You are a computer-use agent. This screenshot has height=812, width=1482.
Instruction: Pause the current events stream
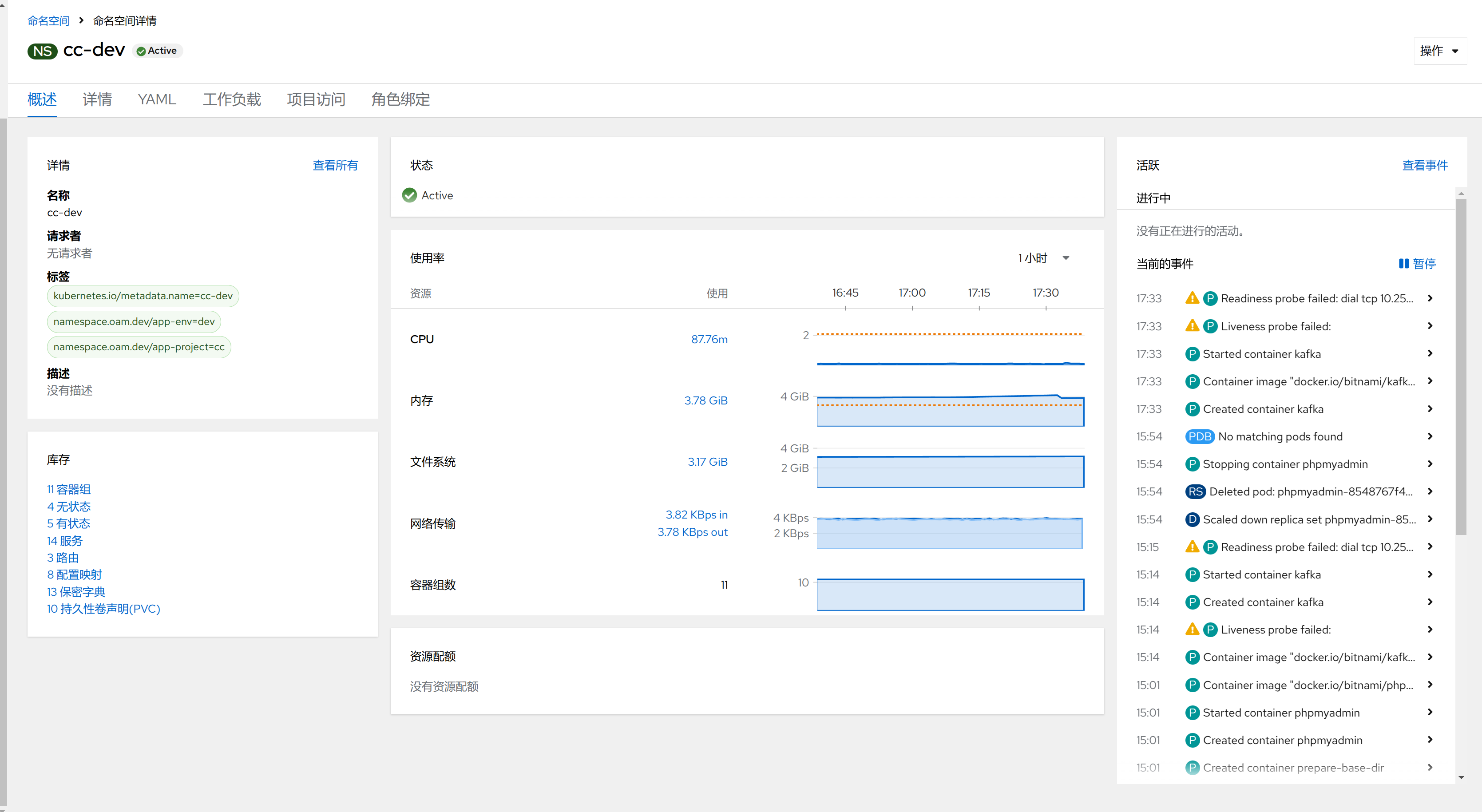click(x=1417, y=264)
